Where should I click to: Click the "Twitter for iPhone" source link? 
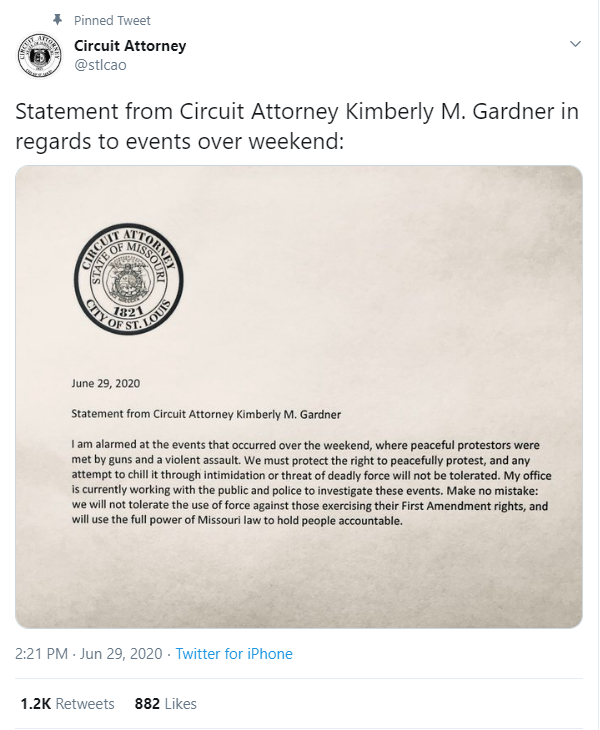pos(234,654)
